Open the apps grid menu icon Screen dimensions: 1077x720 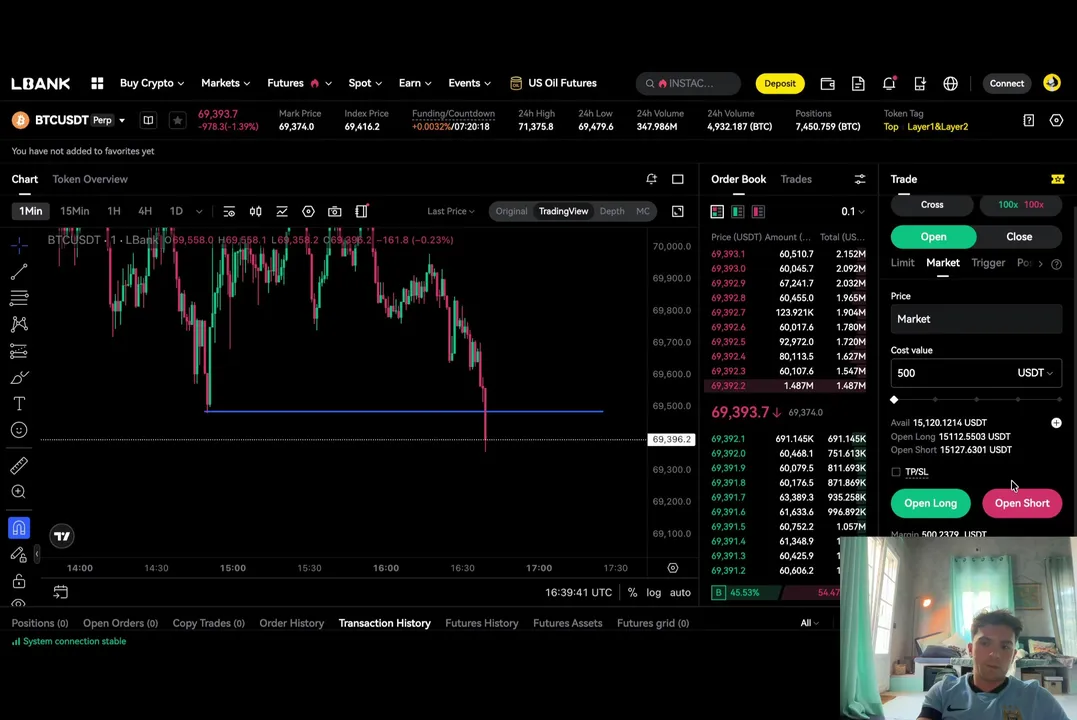(98, 83)
